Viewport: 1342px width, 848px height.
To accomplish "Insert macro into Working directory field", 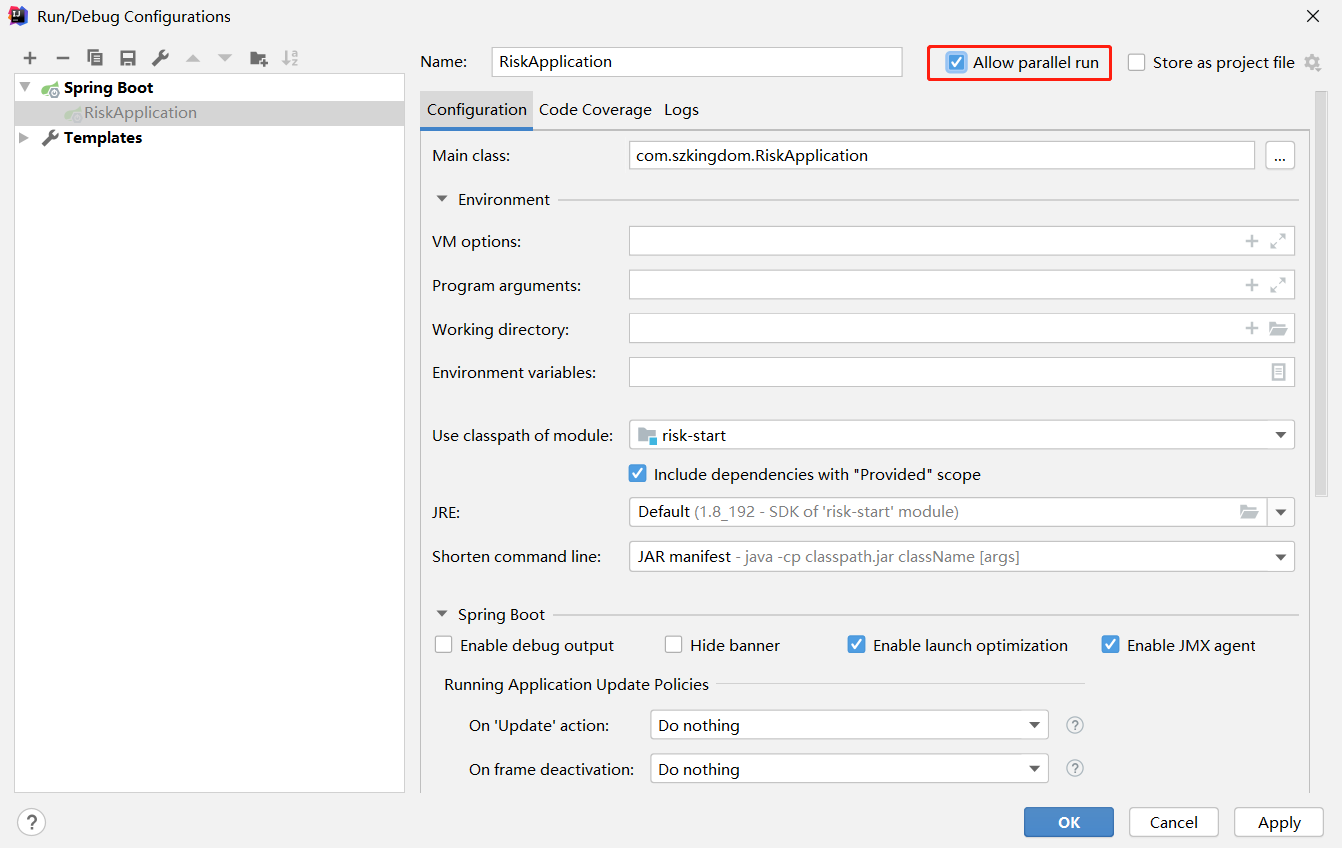I will tap(1251, 328).
